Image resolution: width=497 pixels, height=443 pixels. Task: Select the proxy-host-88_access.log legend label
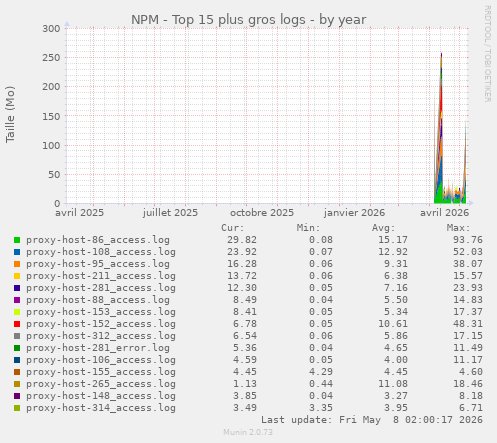coord(98,300)
